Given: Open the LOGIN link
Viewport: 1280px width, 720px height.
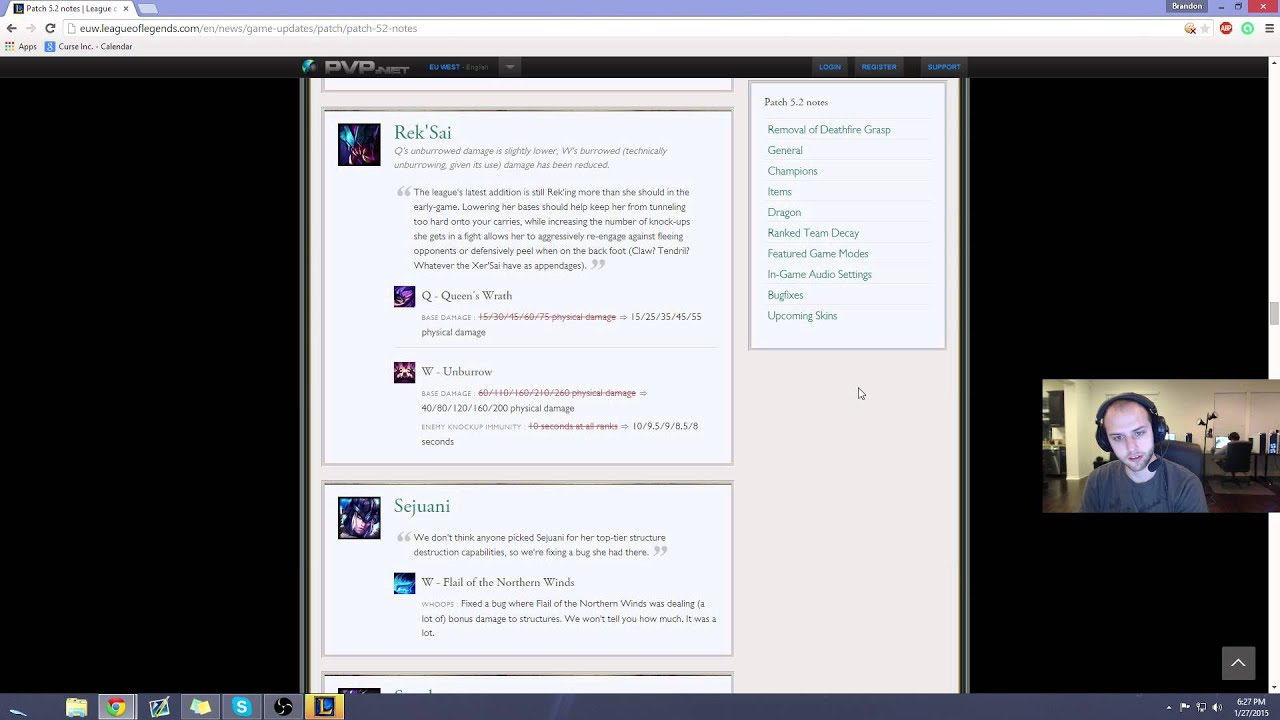Looking at the screenshot, I should [x=830, y=67].
